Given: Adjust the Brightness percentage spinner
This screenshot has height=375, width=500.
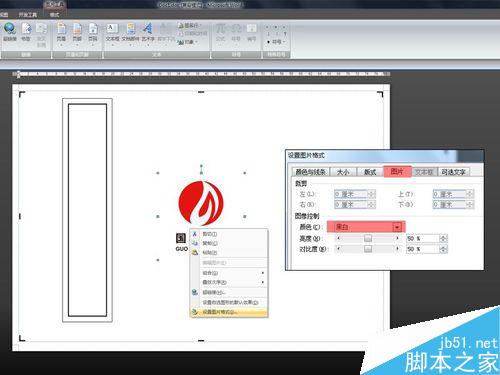Looking at the screenshot, I should click(x=443, y=238).
